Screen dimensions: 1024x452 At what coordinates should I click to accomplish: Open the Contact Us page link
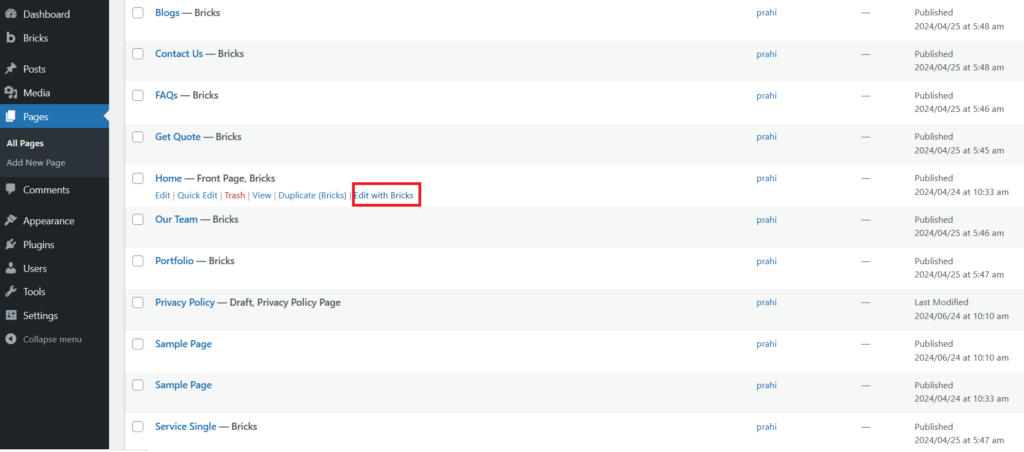179,54
